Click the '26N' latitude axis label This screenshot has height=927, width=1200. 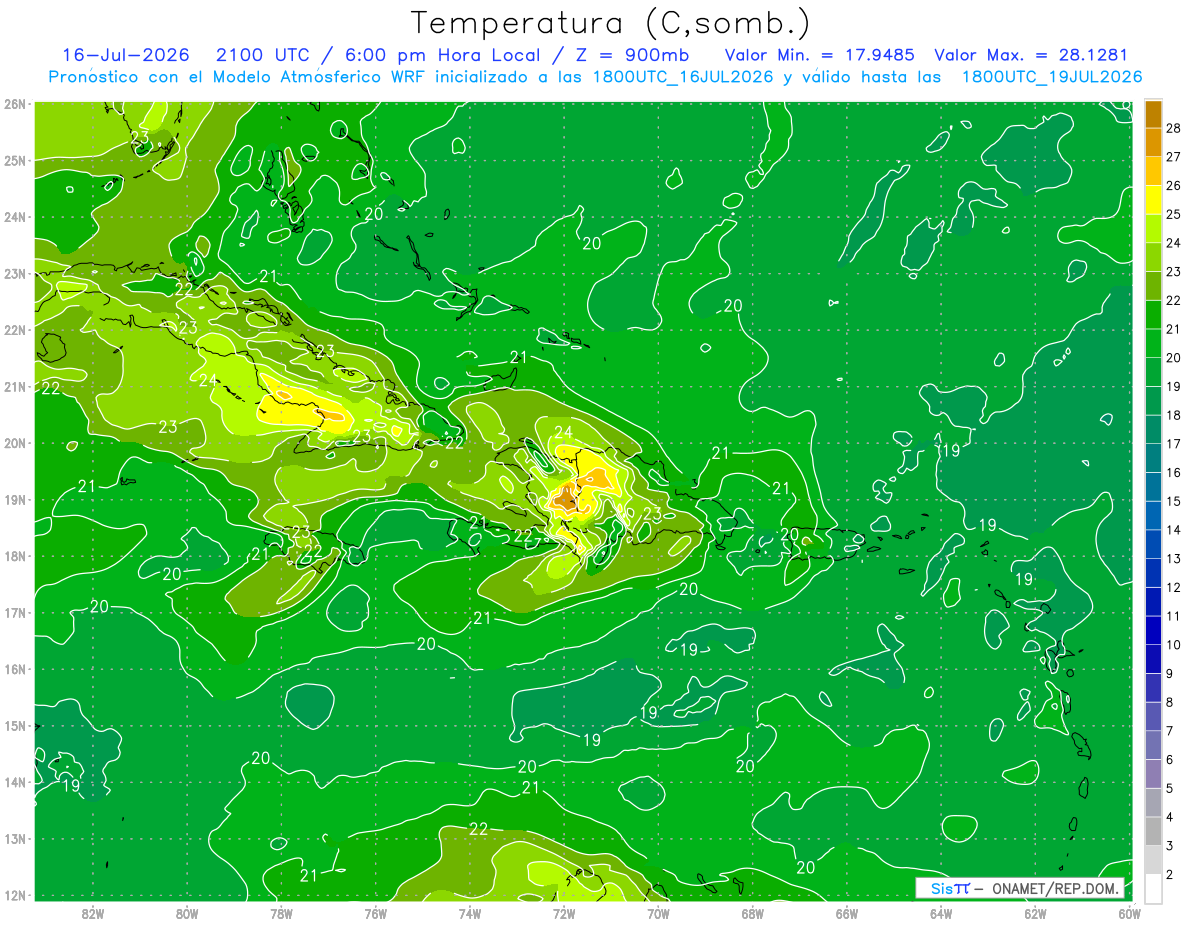(x=14, y=104)
